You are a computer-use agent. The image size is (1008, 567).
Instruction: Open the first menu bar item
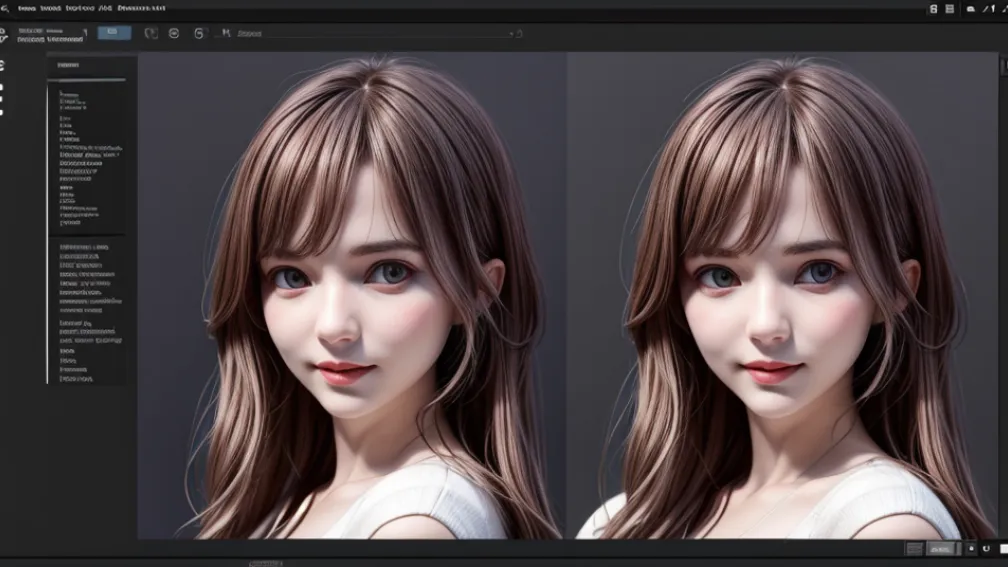(x=26, y=8)
